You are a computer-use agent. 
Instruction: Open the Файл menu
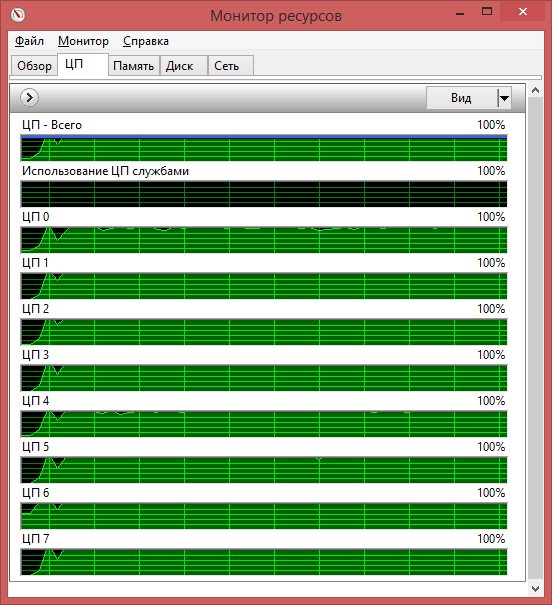pos(29,41)
